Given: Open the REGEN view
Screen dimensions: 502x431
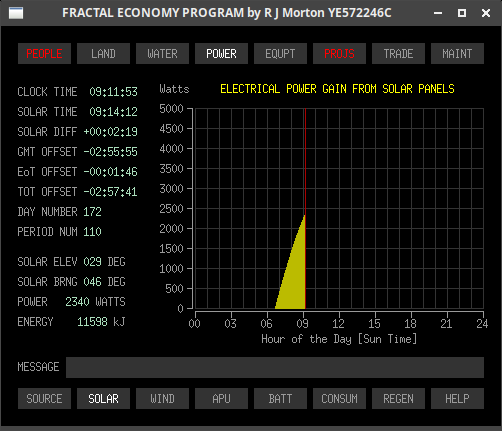Looking at the screenshot, I should [398, 398].
